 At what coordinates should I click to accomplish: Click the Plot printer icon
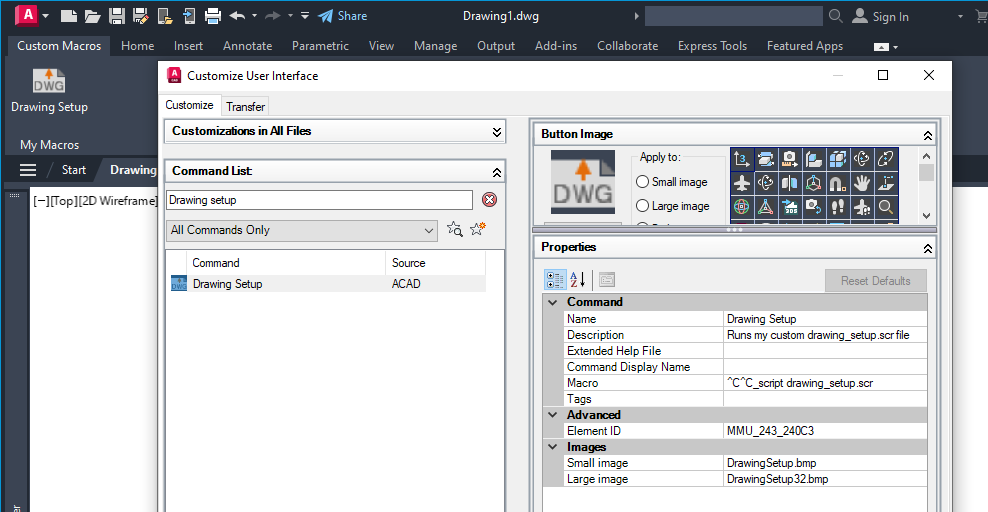pos(213,16)
